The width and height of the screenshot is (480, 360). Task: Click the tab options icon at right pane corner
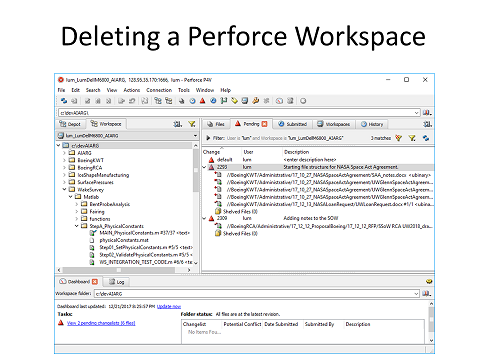click(x=427, y=124)
